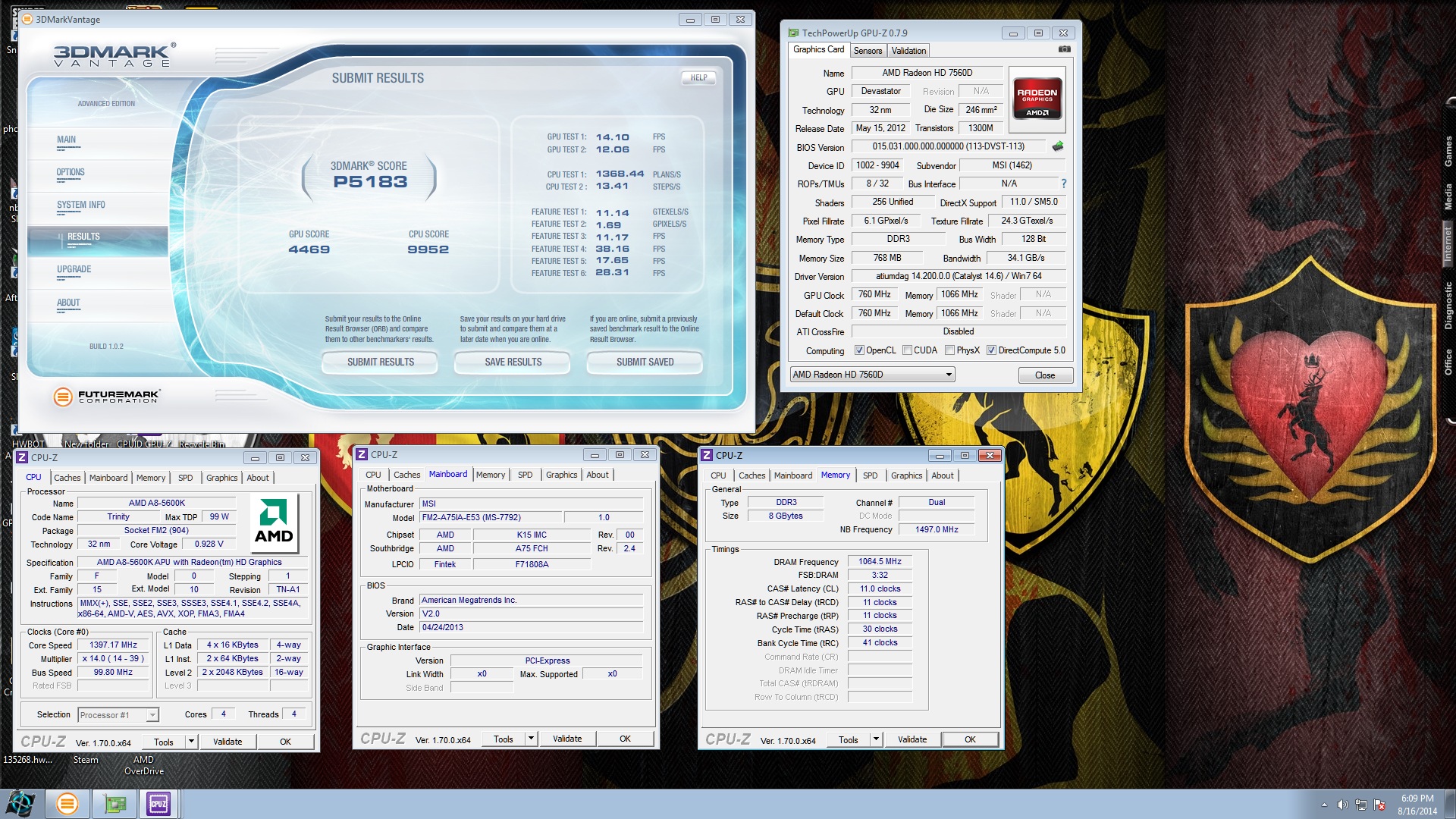
Task: Click the network tray icon
Action: point(1361,805)
